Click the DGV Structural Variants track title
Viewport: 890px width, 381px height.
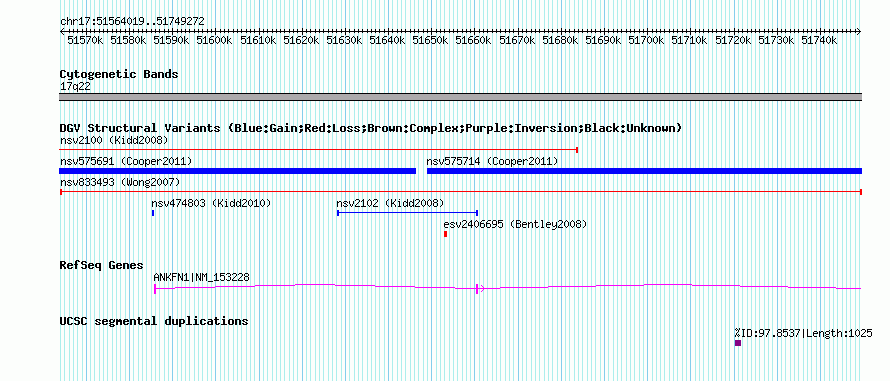pyautogui.click(x=371, y=128)
